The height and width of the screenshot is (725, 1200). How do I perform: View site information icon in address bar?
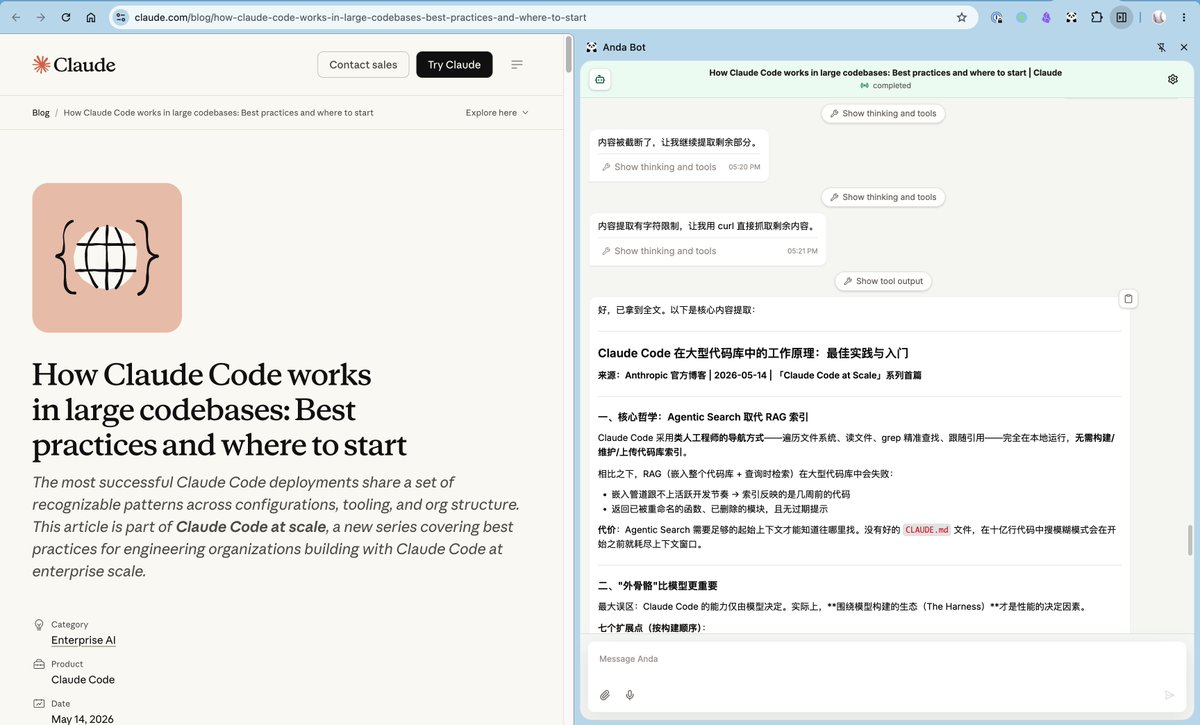click(120, 17)
